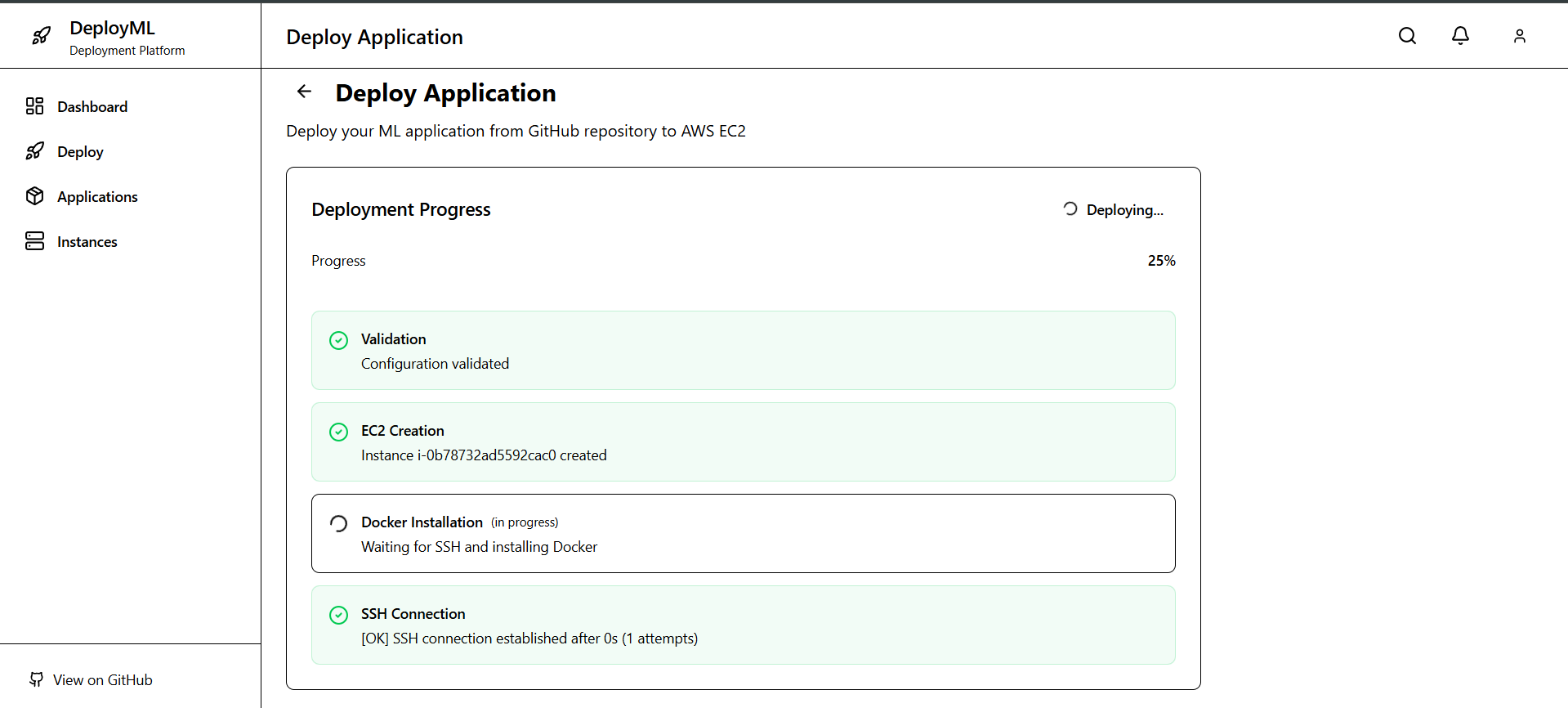Click 'Configuration validated' message
The image size is (1568, 708).
pos(435,364)
